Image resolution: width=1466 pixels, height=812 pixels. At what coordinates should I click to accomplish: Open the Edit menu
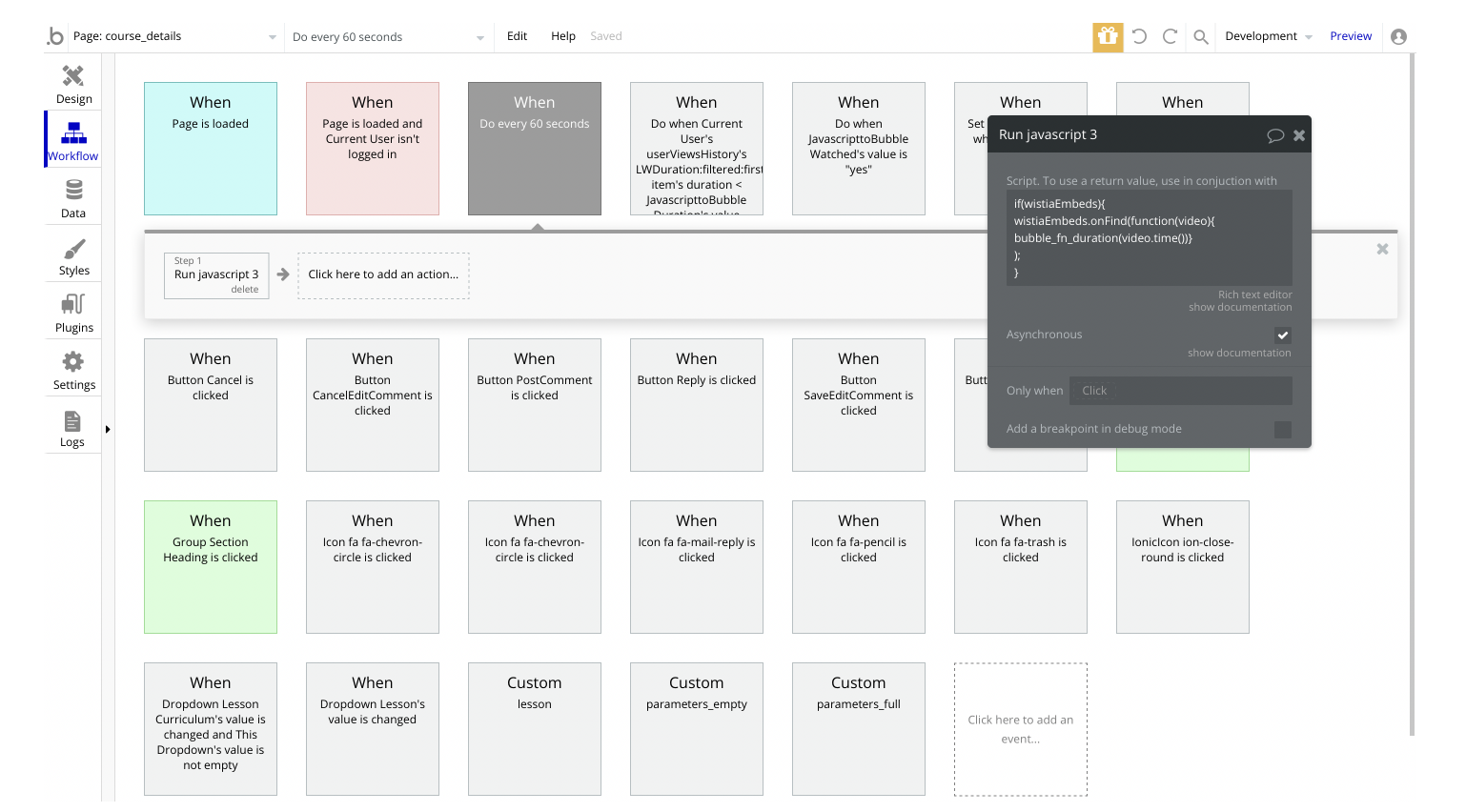click(517, 36)
